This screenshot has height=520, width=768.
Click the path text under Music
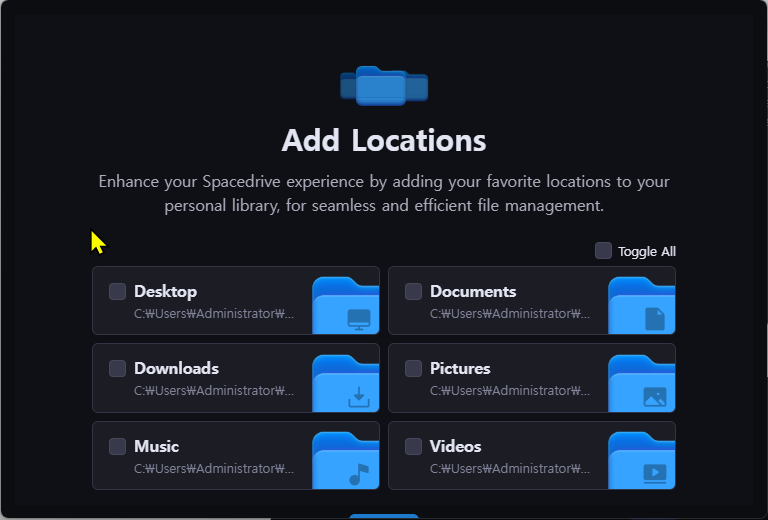click(x=214, y=469)
